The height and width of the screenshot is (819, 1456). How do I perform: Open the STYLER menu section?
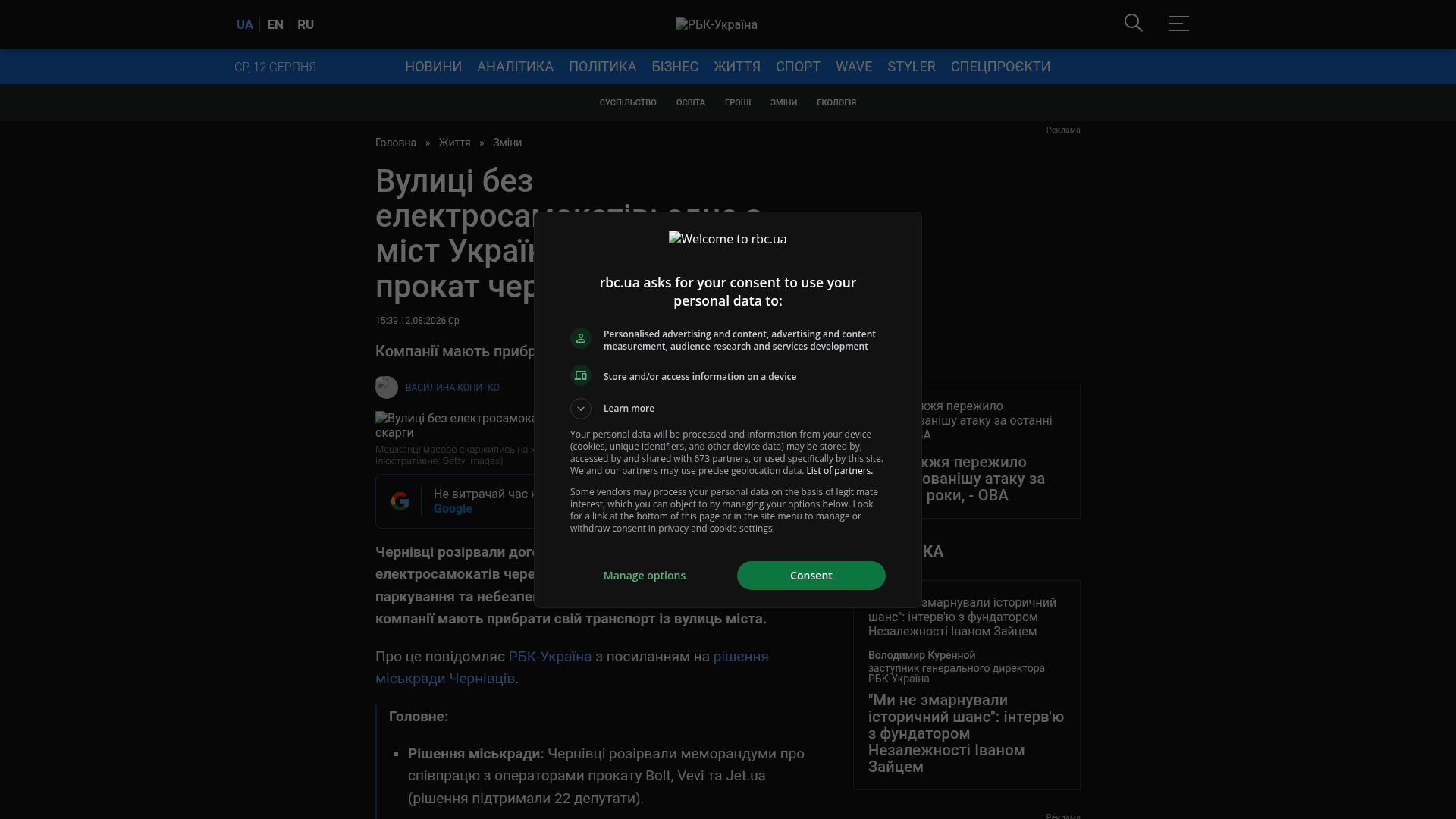(912, 67)
